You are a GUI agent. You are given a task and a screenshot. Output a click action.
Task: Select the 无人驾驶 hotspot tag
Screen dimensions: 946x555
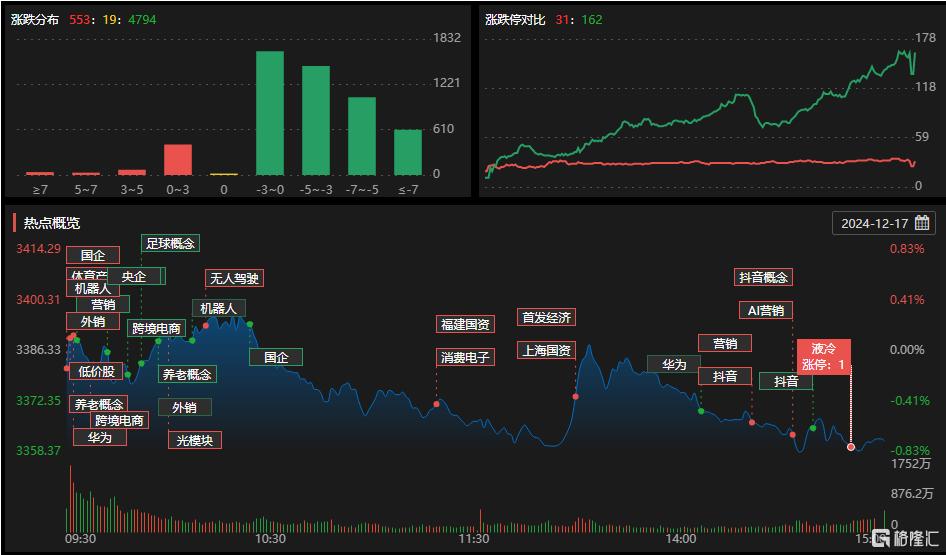click(232, 278)
